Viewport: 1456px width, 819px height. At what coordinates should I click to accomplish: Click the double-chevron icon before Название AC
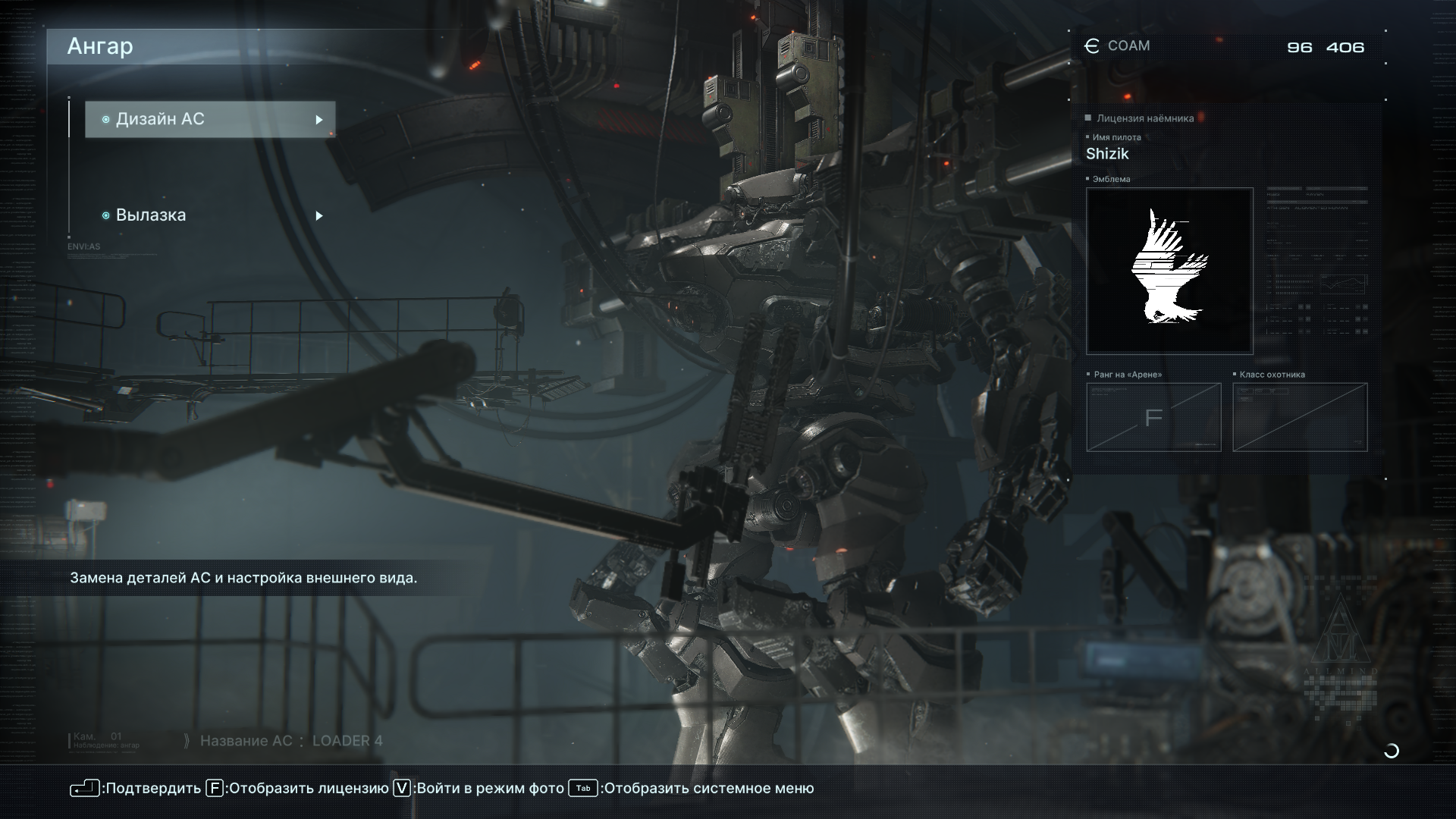click(187, 741)
